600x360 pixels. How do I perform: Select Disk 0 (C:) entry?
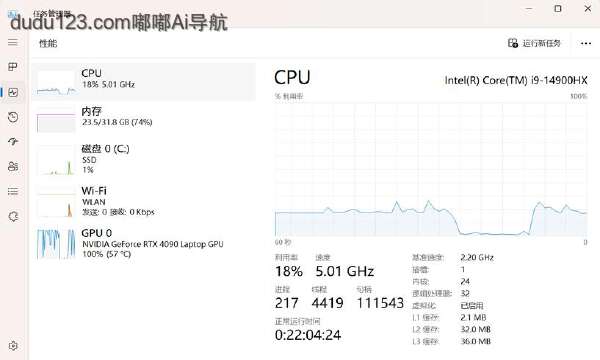144,160
